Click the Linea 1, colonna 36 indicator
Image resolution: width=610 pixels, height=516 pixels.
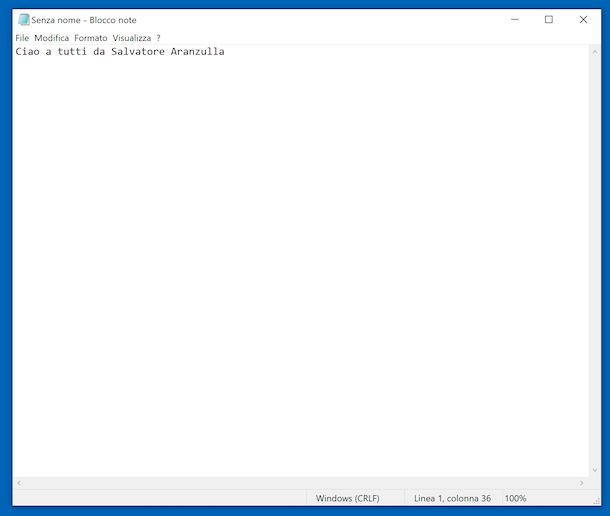(452, 498)
